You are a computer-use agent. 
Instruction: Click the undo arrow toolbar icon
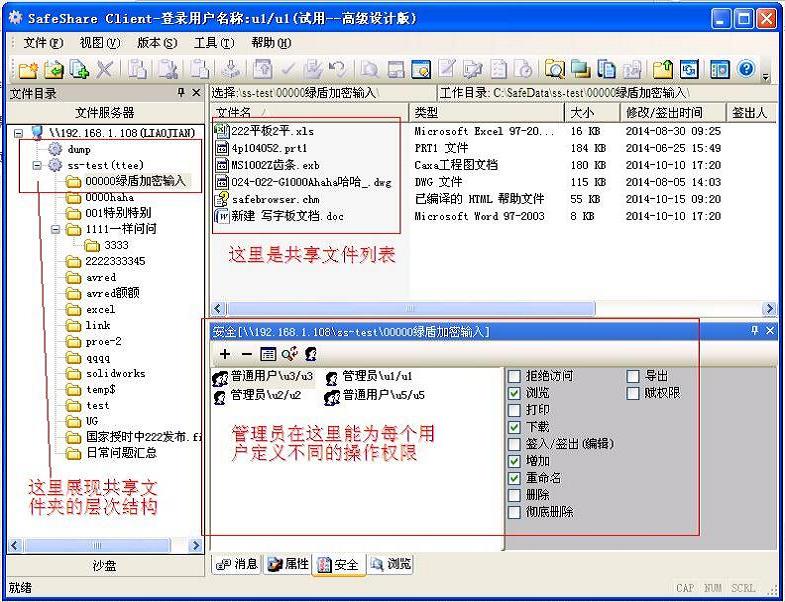338,70
